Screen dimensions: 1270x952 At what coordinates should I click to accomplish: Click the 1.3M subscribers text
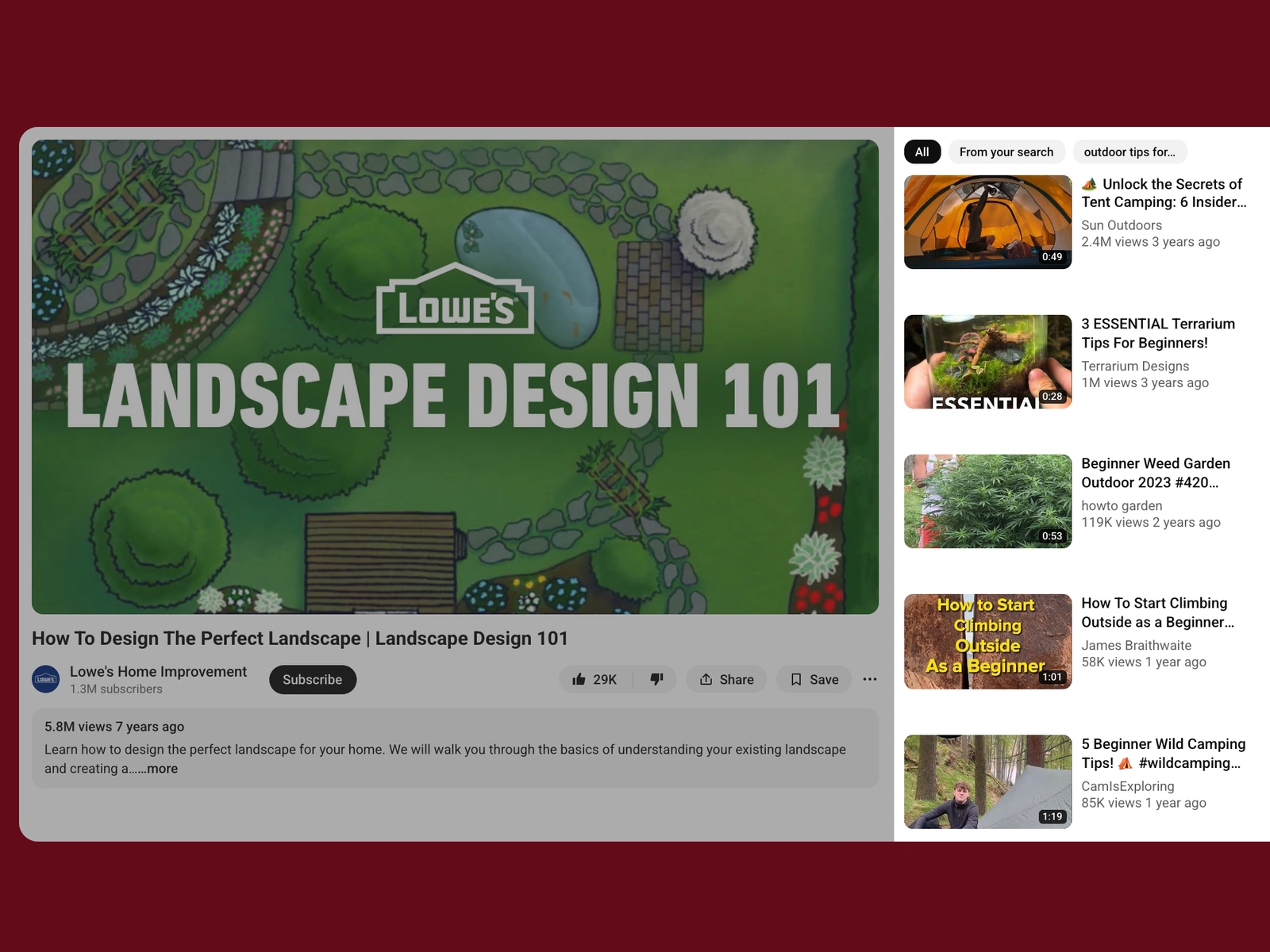[x=116, y=689]
